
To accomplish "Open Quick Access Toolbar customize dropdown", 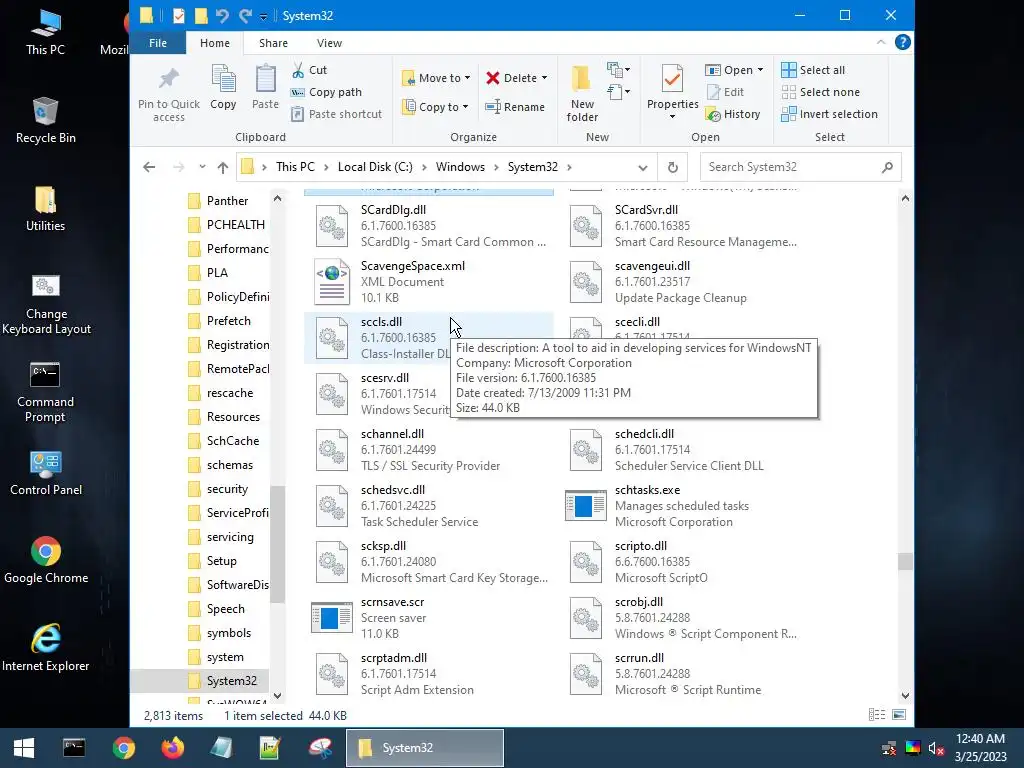I will pos(263,16).
